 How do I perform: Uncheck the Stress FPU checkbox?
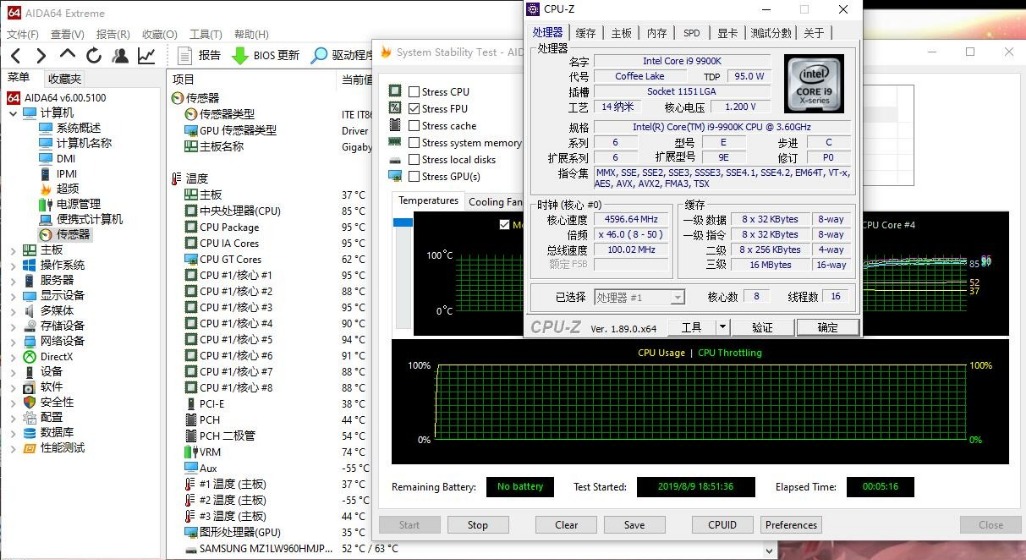(414, 109)
